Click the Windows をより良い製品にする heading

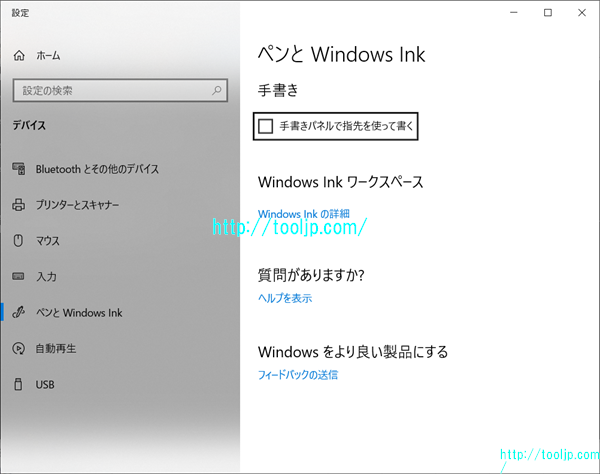click(353, 352)
